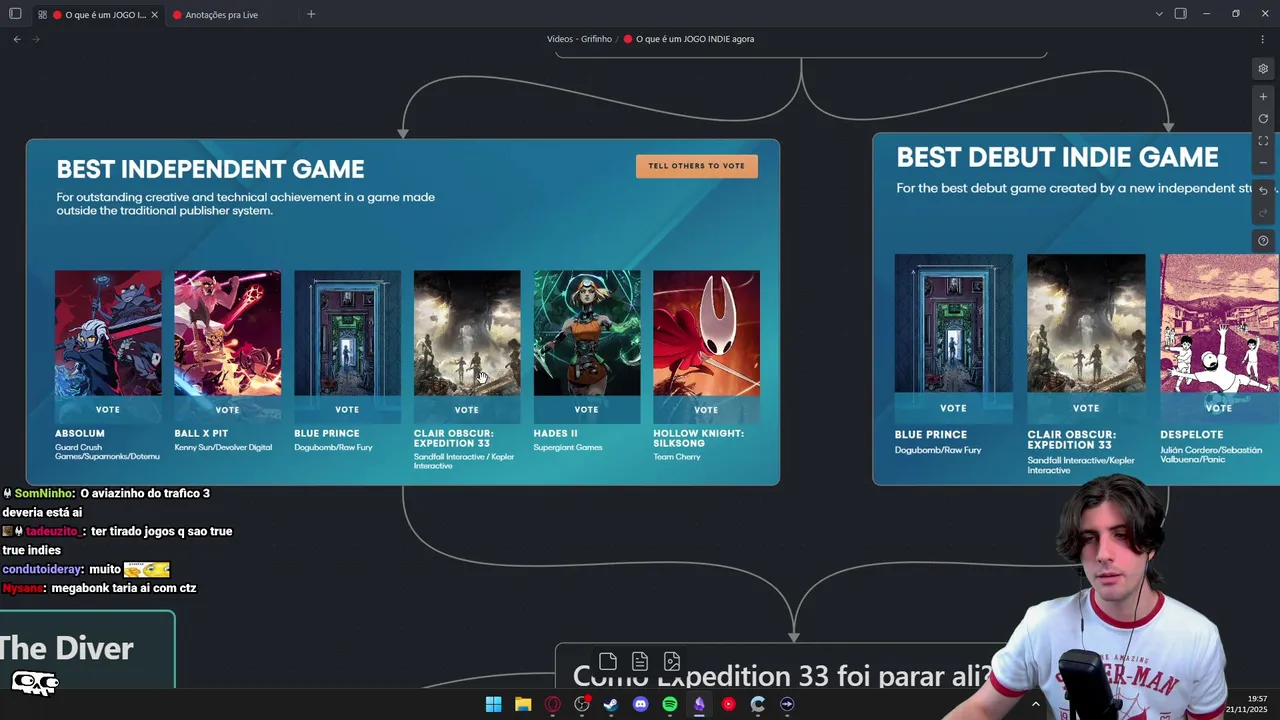Click 'Team Cherry' developer text
1280x720 pixels.
(x=677, y=457)
